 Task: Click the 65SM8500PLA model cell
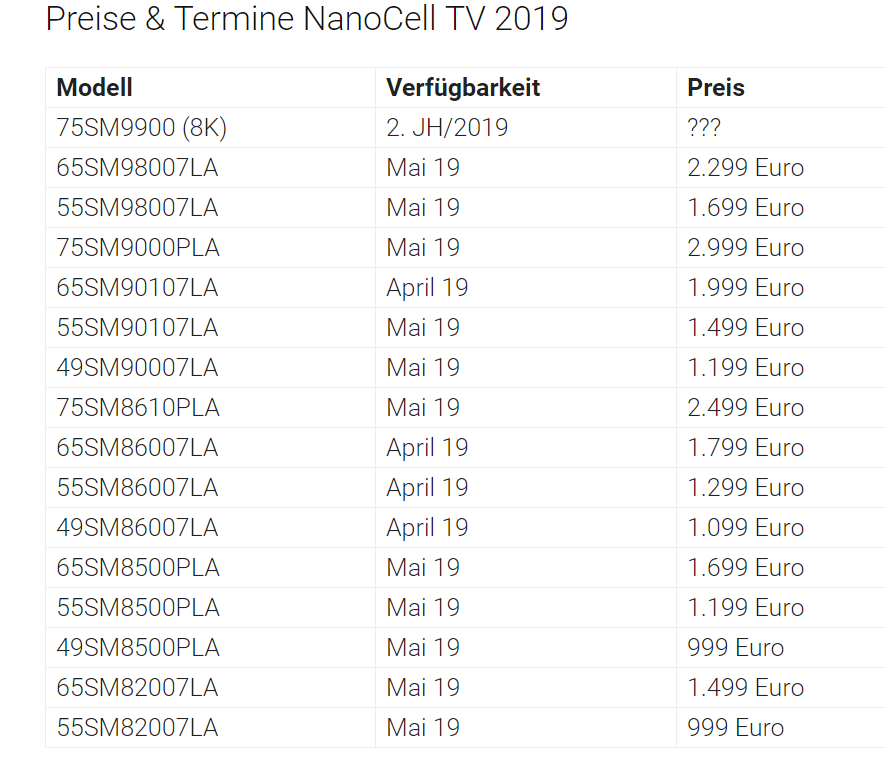pyautogui.click(x=138, y=568)
